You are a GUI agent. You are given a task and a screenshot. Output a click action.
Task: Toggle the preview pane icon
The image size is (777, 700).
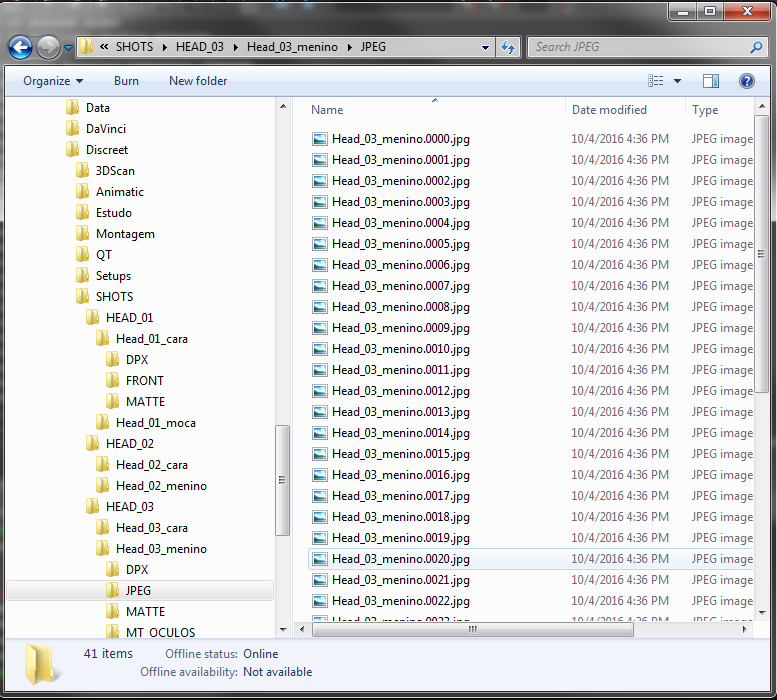pyautogui.click(x=711, y=81)
